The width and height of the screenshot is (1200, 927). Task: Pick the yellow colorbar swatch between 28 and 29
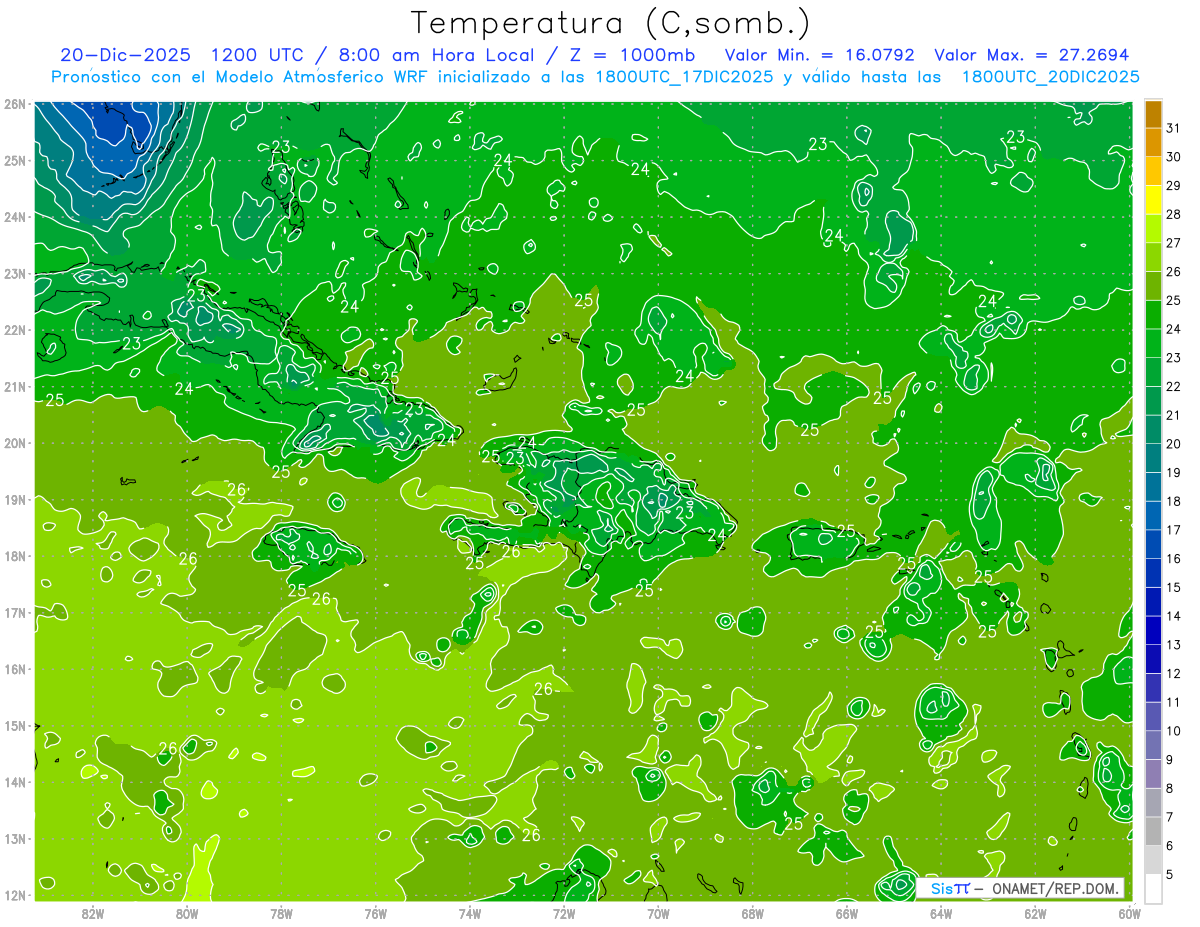click(x=1154, y=200)
